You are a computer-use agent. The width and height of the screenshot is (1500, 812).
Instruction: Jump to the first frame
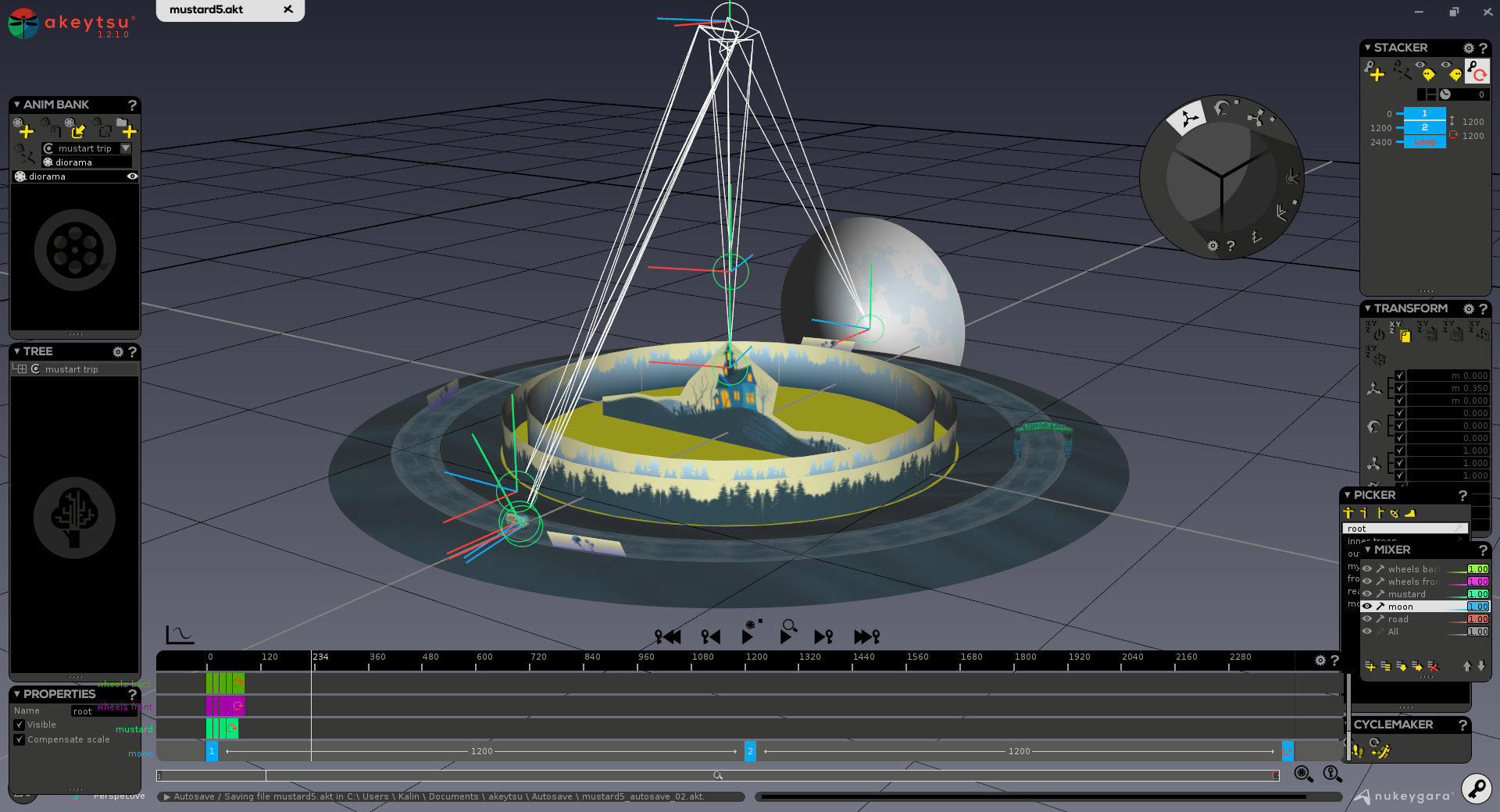pyautogui.click(x=667, y=637)
